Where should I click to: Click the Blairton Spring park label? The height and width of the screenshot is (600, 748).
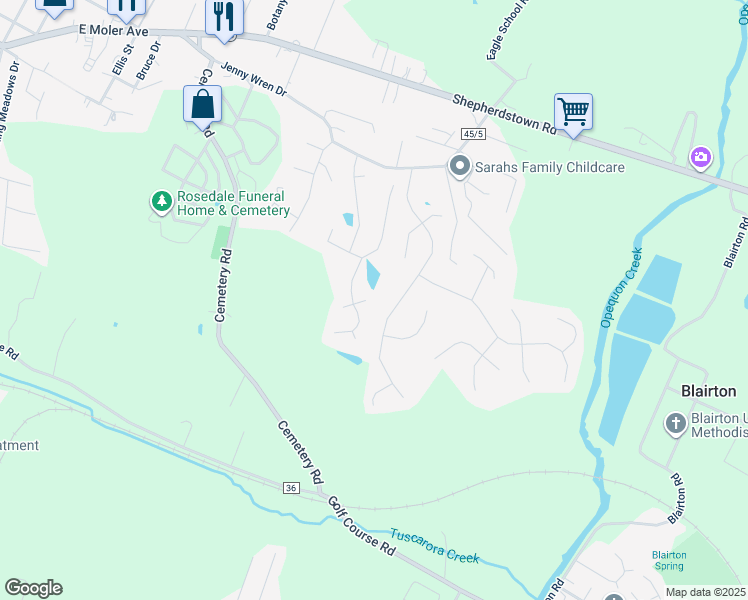click(669, 560)
